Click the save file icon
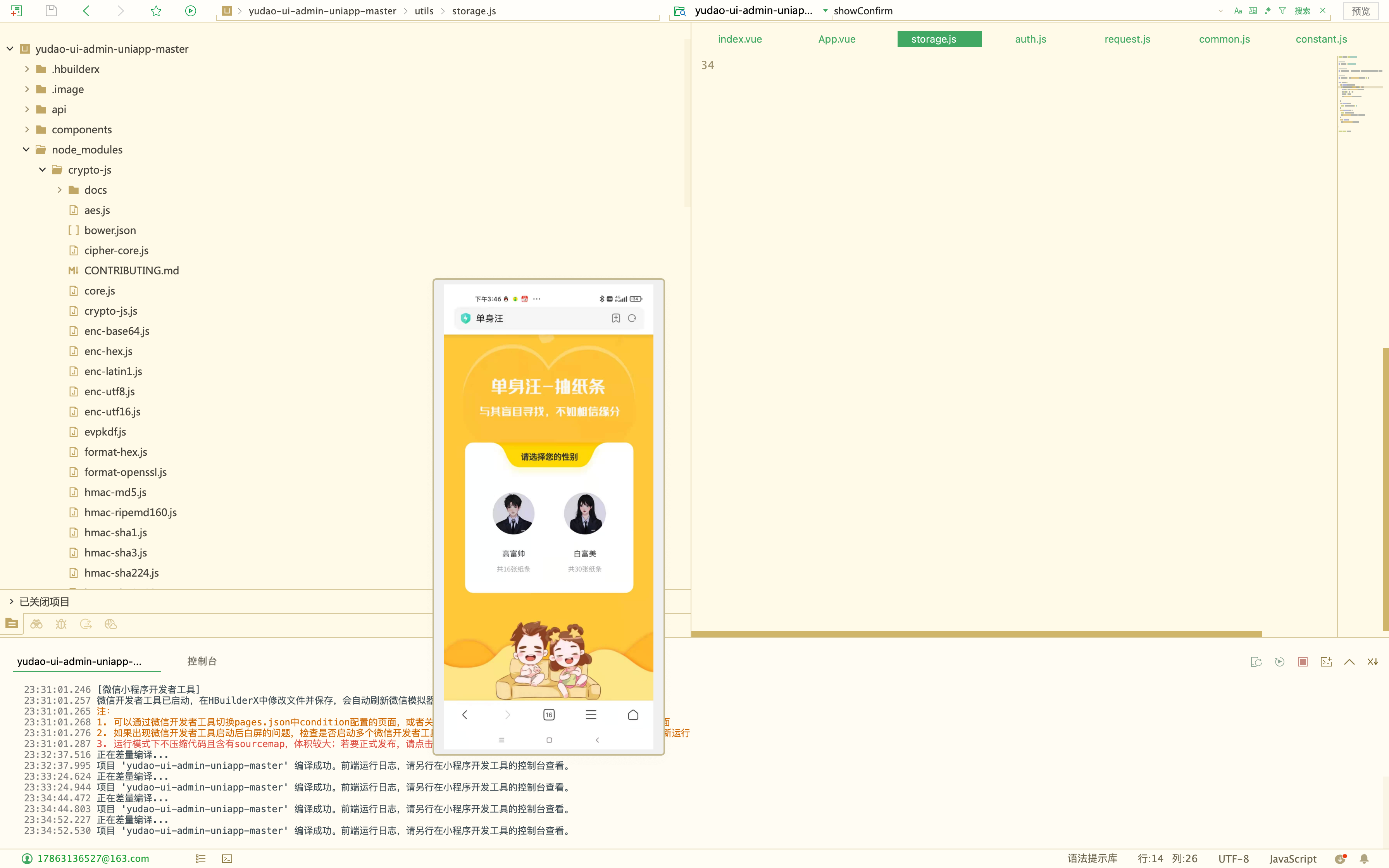Image resolution: width=1389 pixels, height=868 pixels. (51, 11)
